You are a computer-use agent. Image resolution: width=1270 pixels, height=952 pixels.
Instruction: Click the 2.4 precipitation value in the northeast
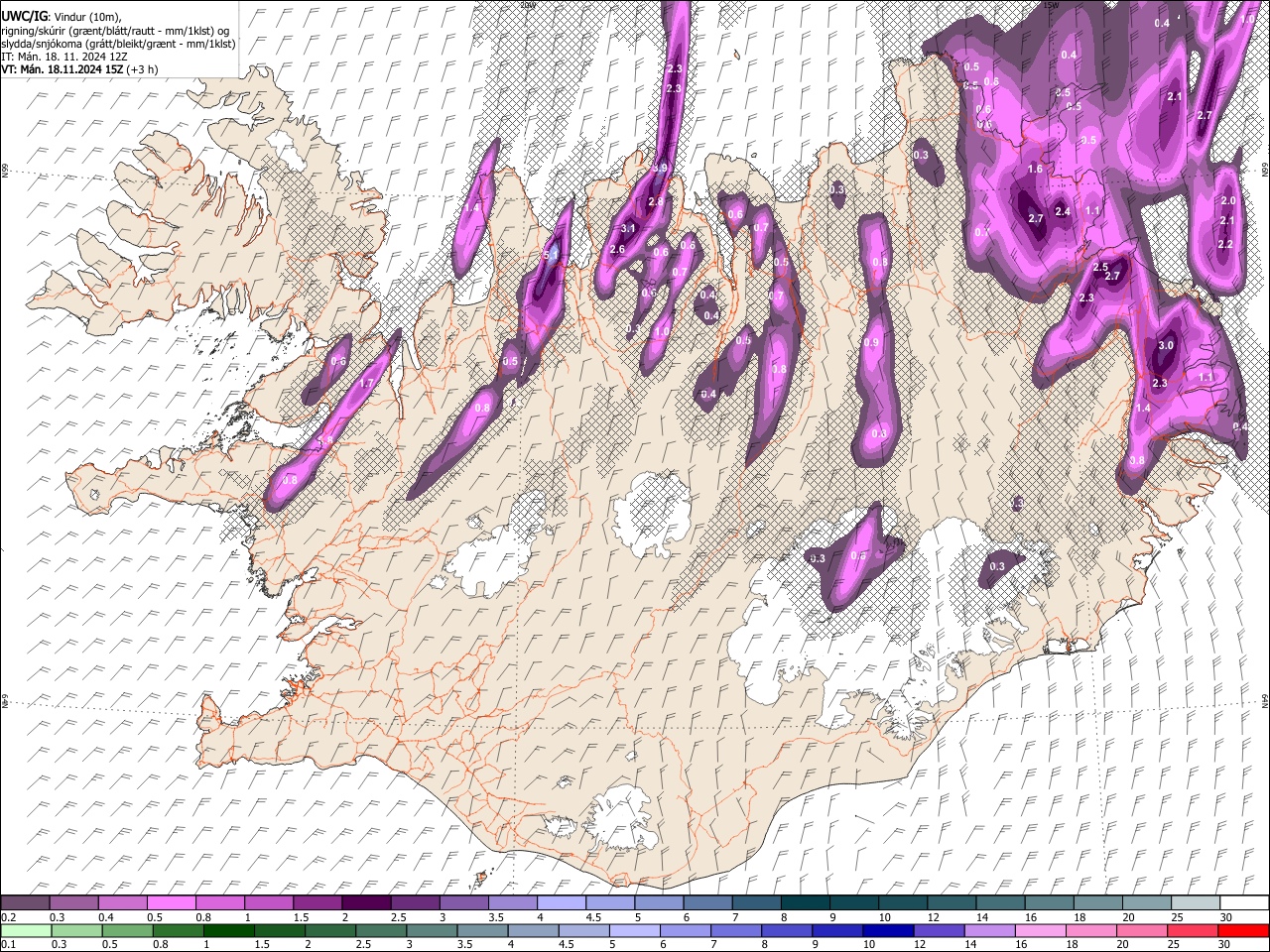(1063, 212)
